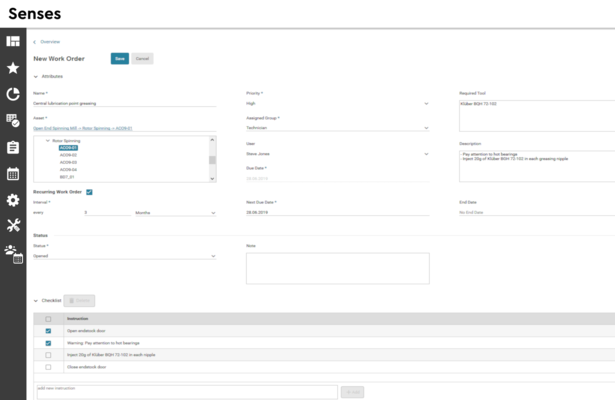Select ACO9-02 in the asset tree
615x400 pixels.
pos(68,154)
